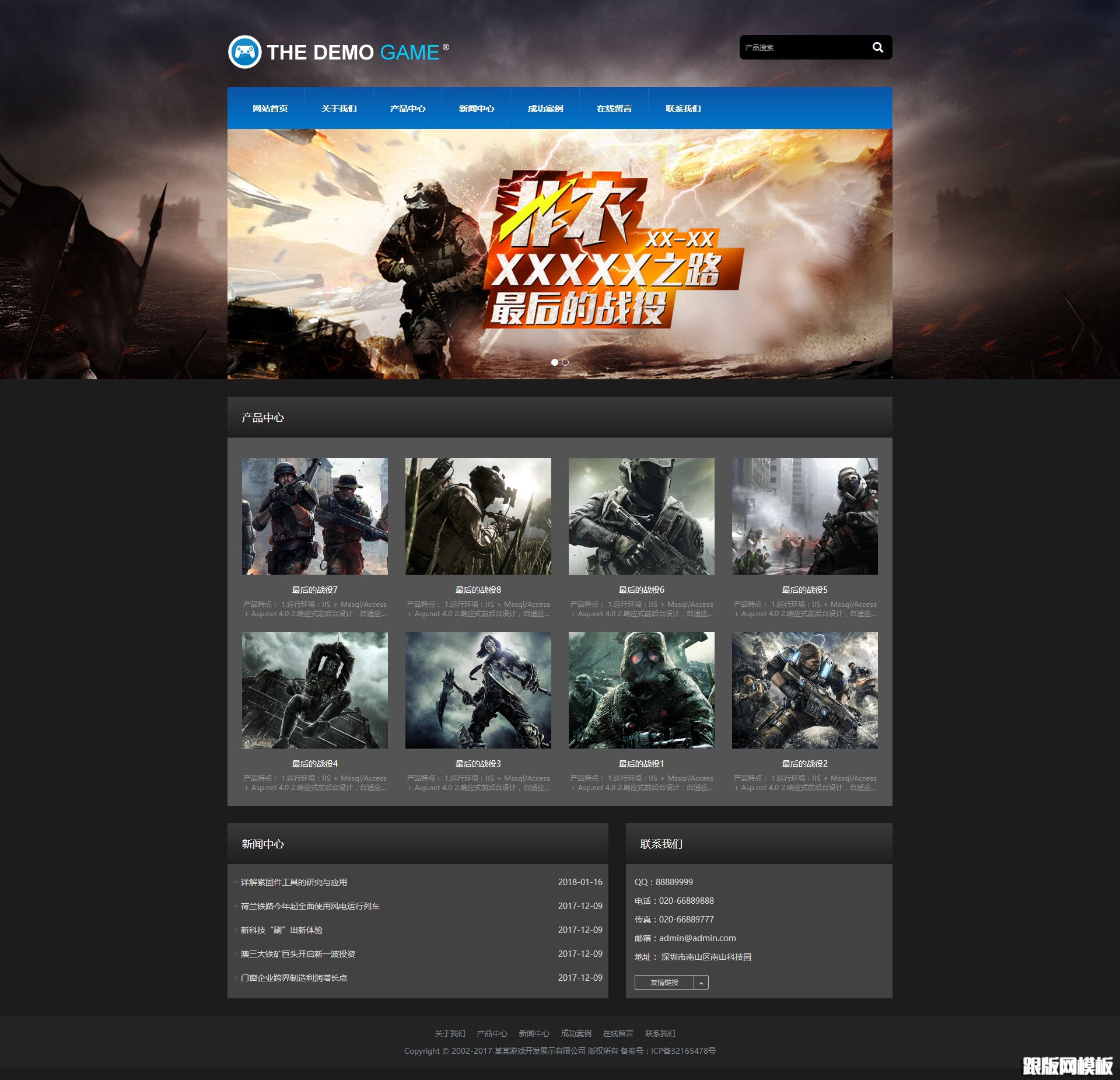Click the 最后的战役5 title link
This screenshot has width=1120, height=1080.
[x=804, y=590]
